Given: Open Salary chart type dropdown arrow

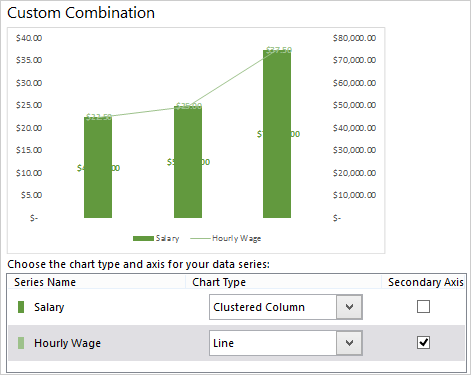Looking at the screenshot, I should coord(349,307).
